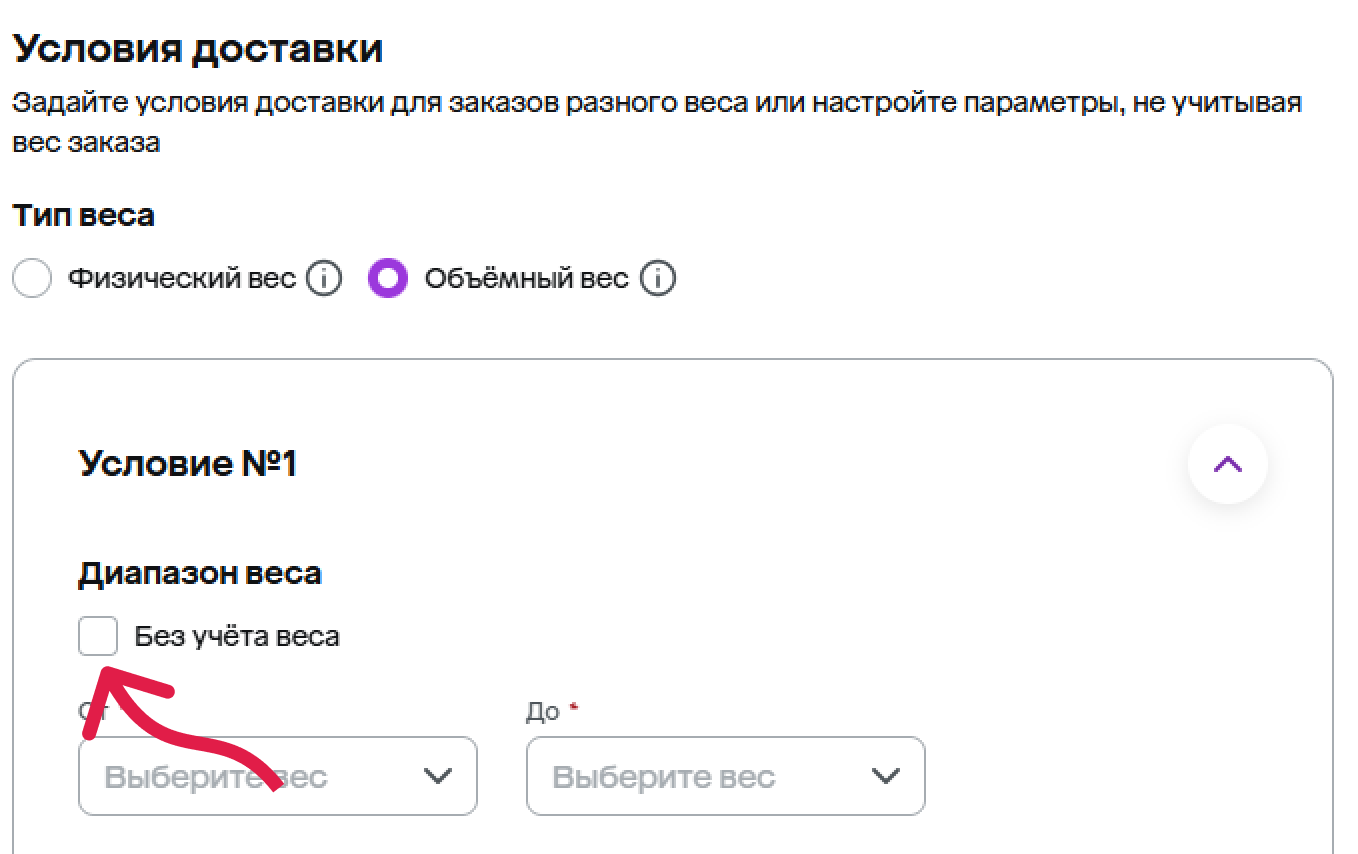Image resolution: width=1358 pixels, height=854 pixels.
Task: Click the delivery conditions description paragraph
Action: coord(657,122)
